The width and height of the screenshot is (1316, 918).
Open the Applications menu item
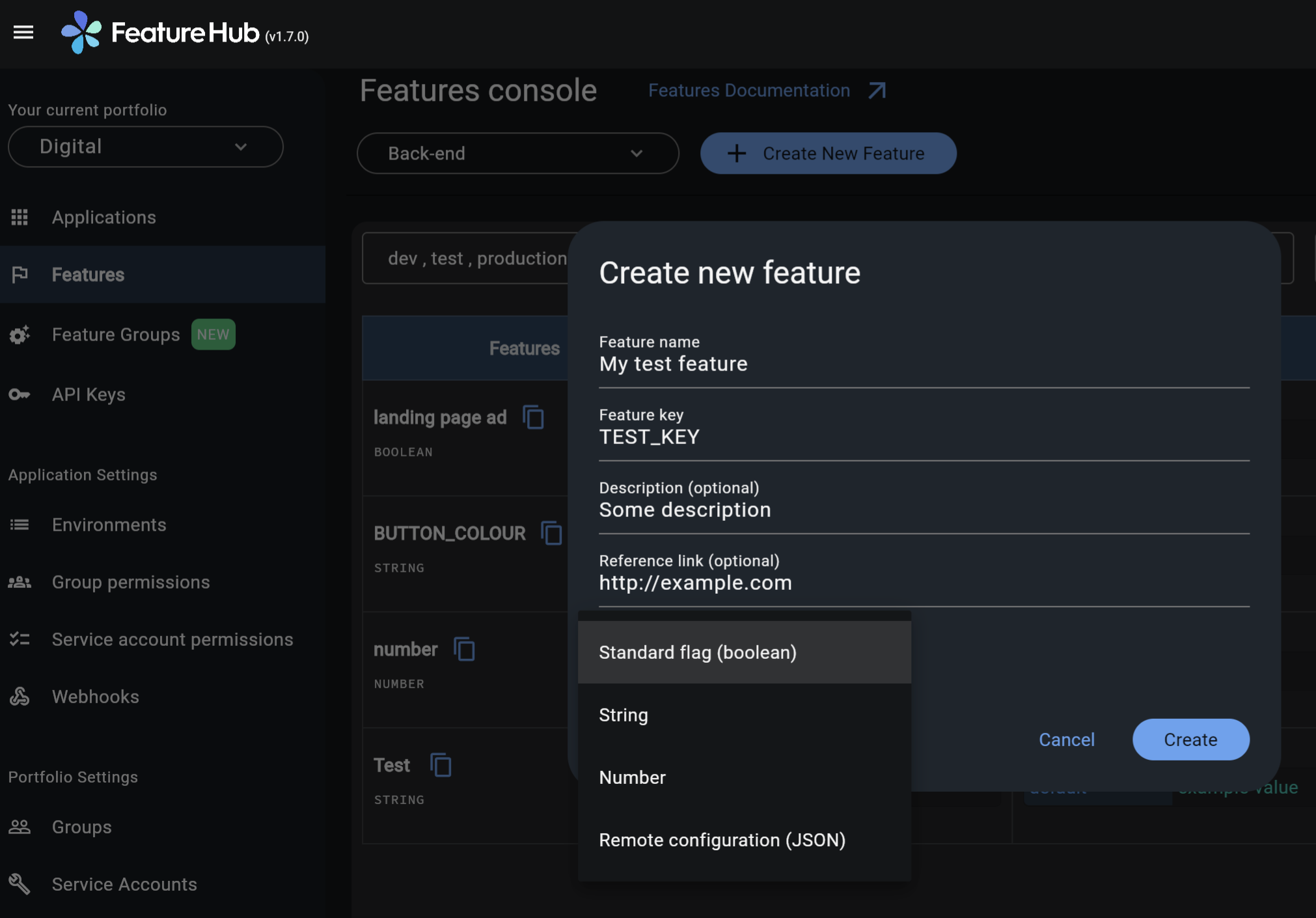[x=104, y=217]
